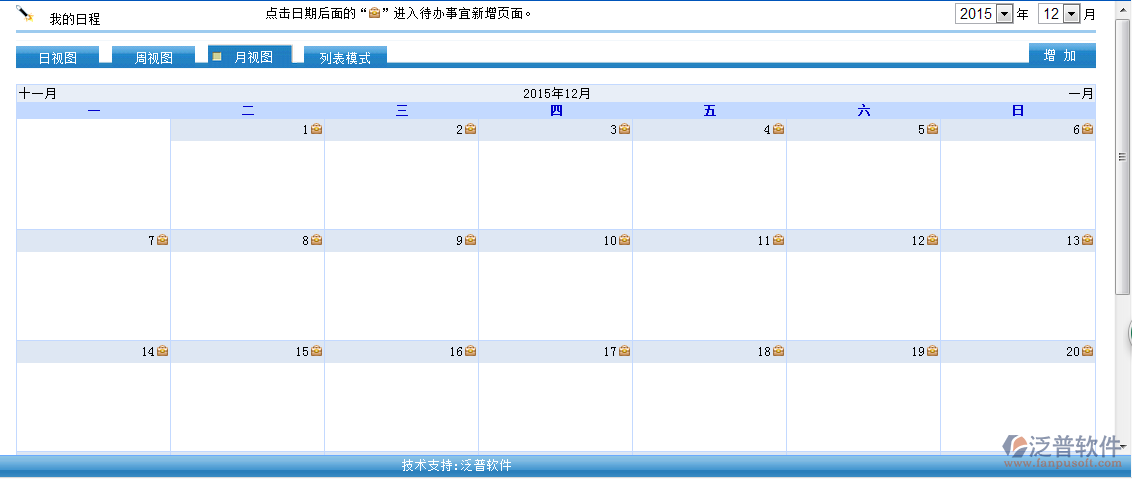Viewport: 1132px width, 479px height.
Task: Switch to 周视图 week view tab
Action: (154, 58)
